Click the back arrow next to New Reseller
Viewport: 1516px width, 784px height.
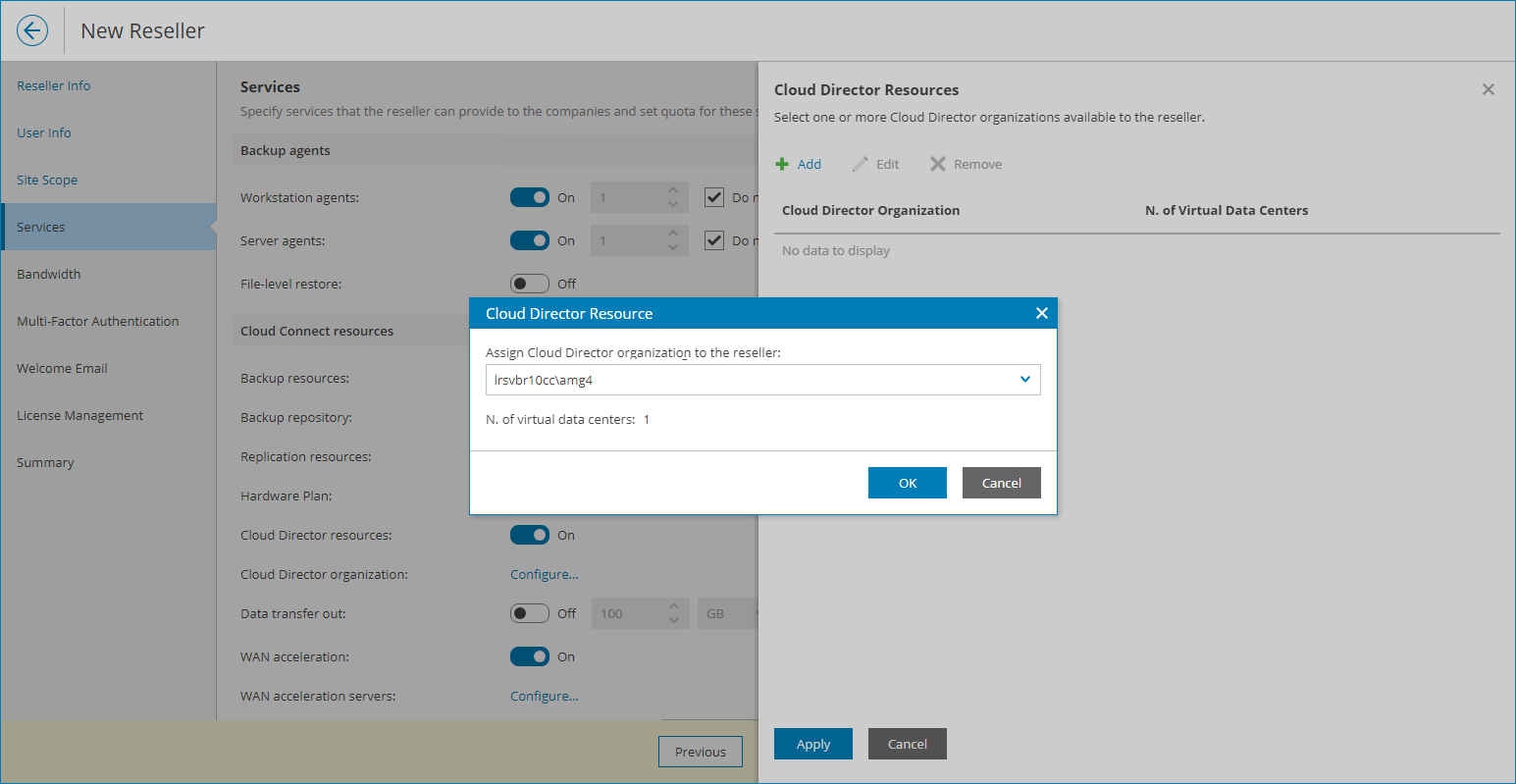pyautogui.click(x=32, y=30)
